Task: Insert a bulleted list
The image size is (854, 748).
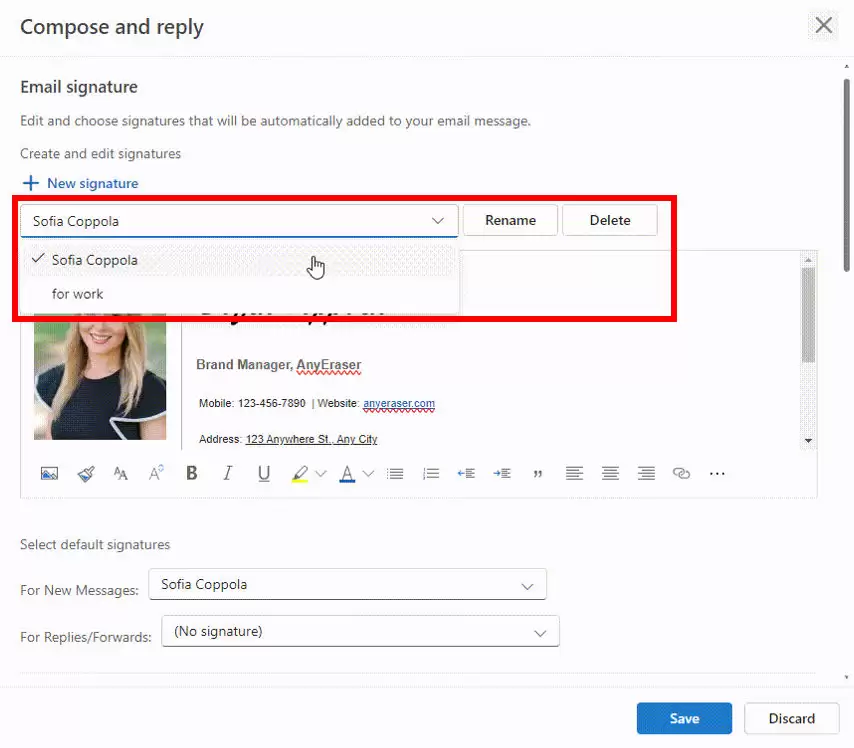Action: [x=395, y=473]
